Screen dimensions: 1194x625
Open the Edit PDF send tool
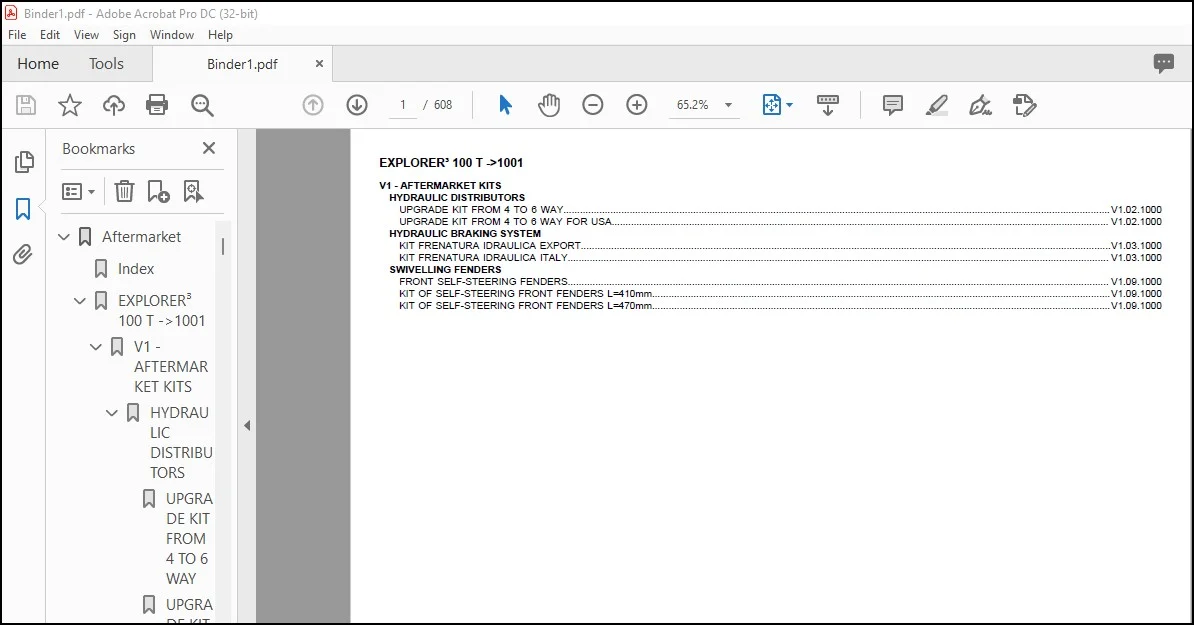pos(1025,105)
